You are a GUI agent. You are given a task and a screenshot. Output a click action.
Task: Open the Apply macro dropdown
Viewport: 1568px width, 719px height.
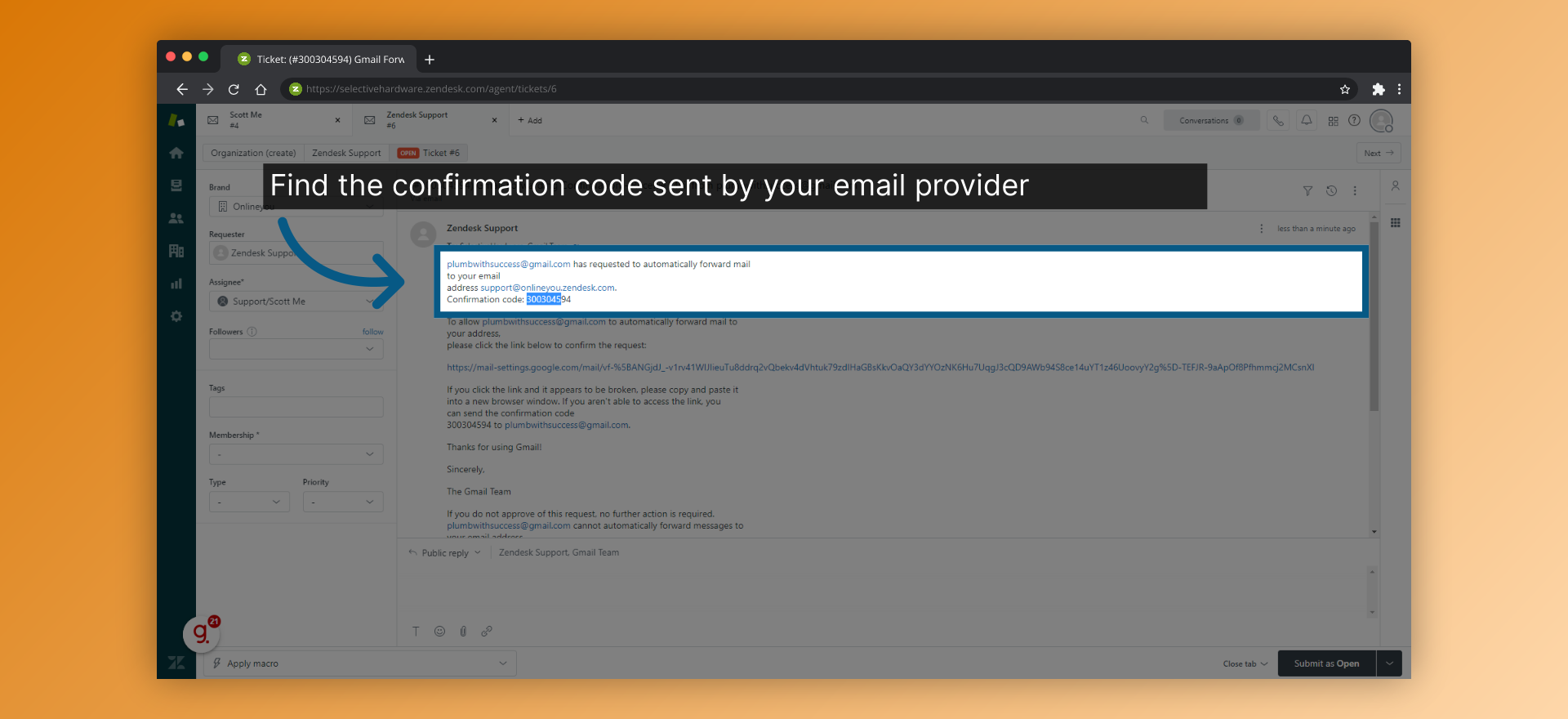coord(360,663)
